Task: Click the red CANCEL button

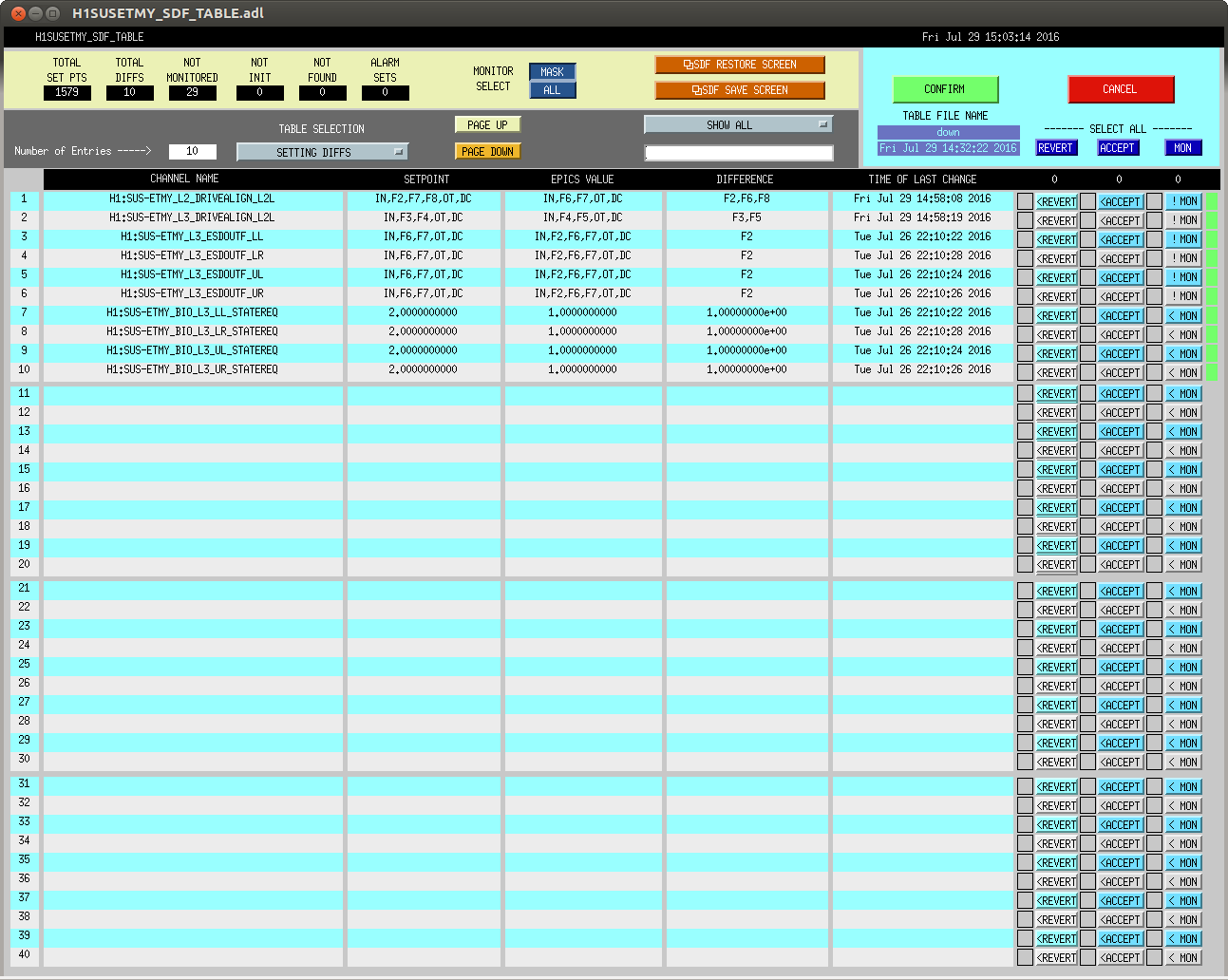Action: point(1121,89)
